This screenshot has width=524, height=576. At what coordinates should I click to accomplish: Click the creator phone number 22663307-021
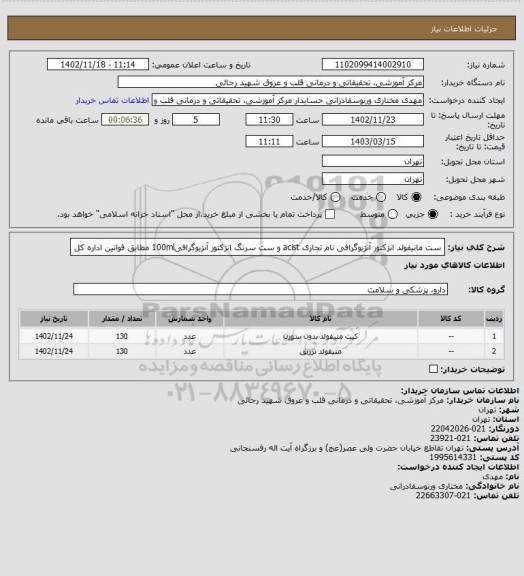click(443, 496)
